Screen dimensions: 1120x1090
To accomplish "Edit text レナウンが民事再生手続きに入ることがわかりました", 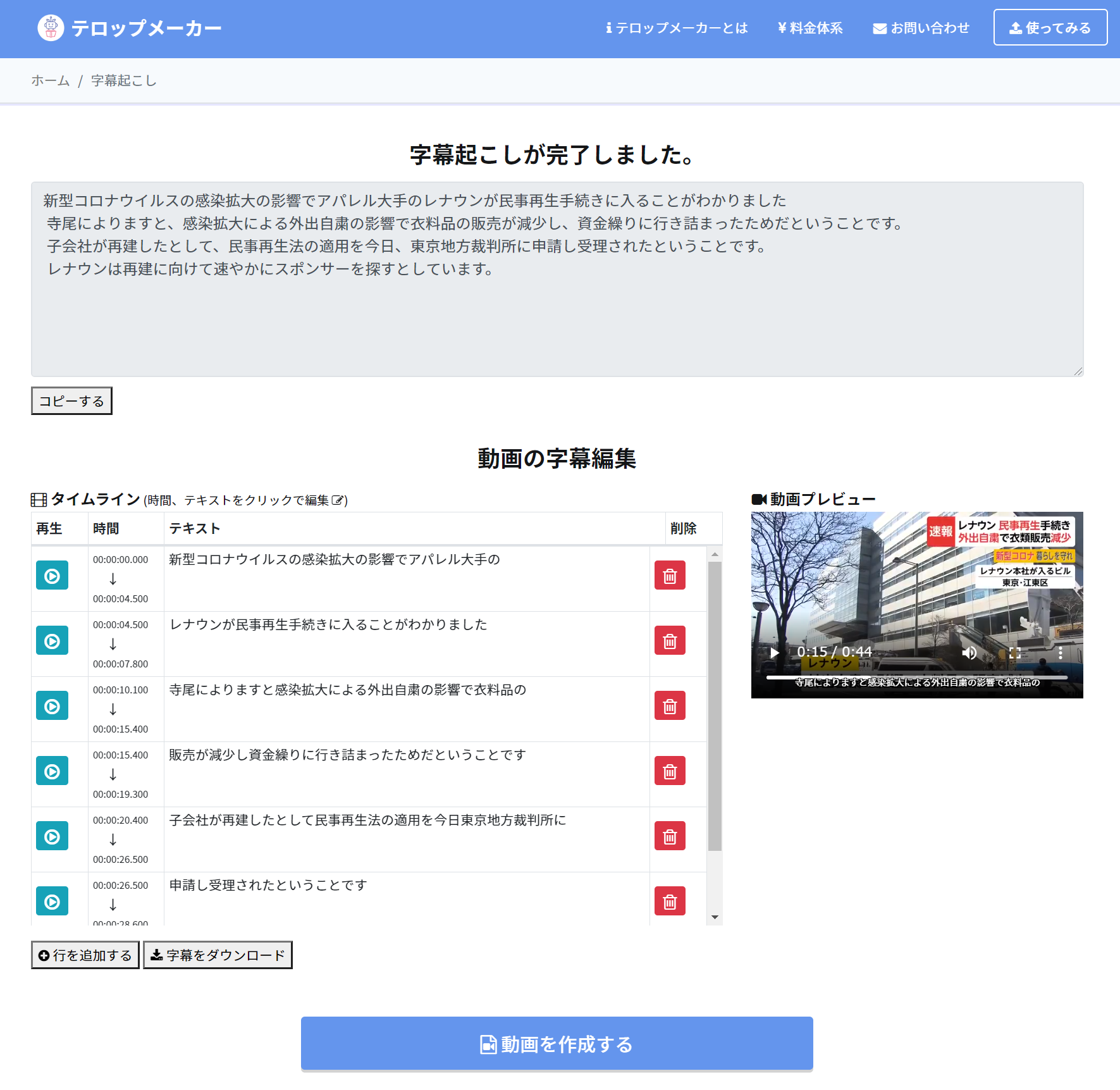I will tap(328, 624).
